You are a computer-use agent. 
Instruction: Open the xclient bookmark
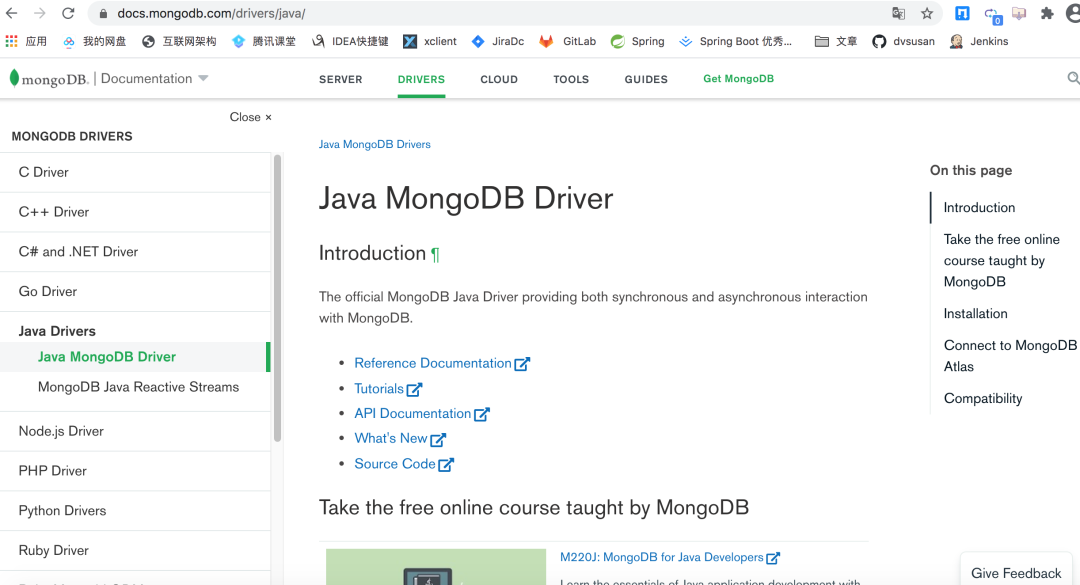click(x=430, y=41)
